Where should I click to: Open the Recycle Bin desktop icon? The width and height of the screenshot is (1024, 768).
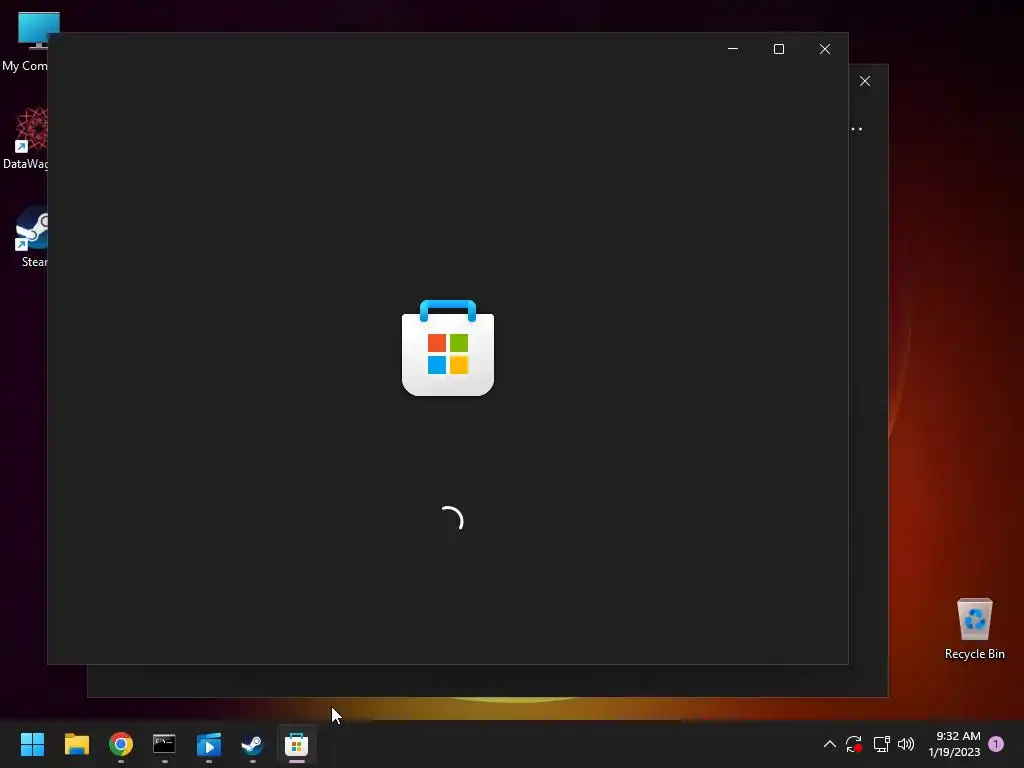coord(974,629)
